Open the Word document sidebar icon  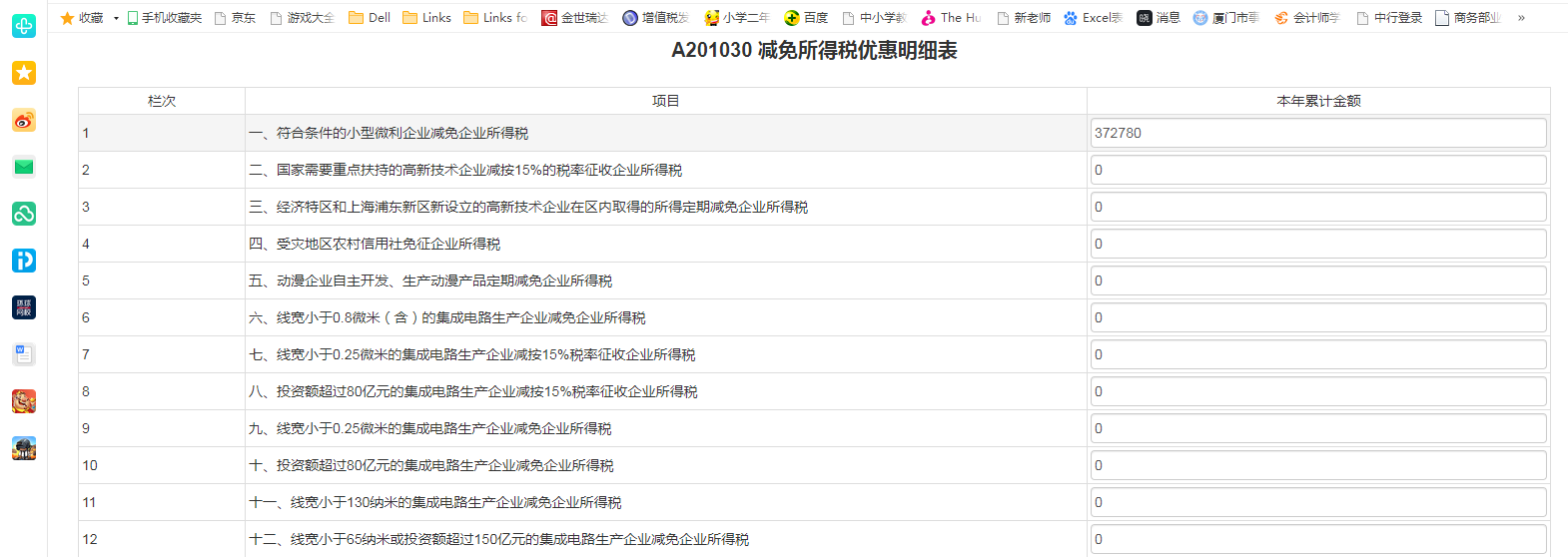[x=24, y=354]
